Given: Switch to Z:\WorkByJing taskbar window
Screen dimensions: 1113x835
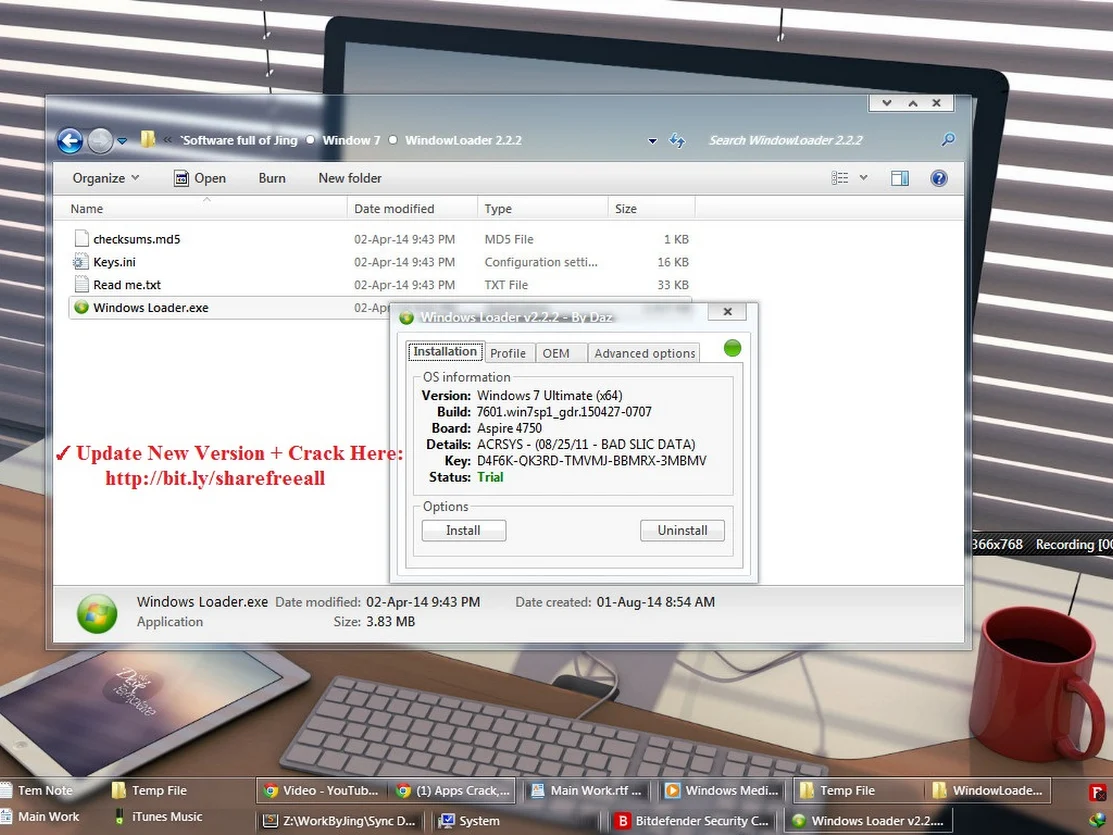Looking at the screenshot, I should [x=339, y=821].
